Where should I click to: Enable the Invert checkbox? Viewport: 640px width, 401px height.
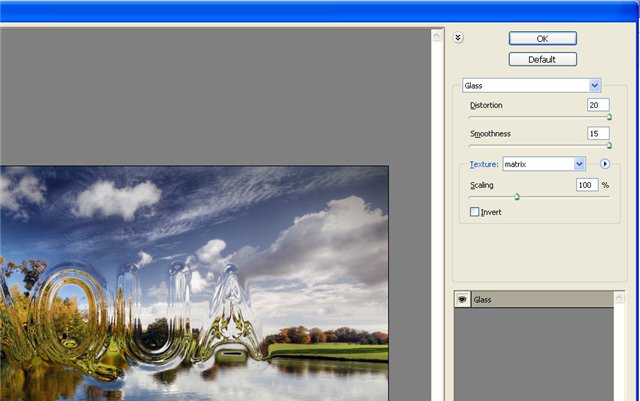tap(475, 212)
